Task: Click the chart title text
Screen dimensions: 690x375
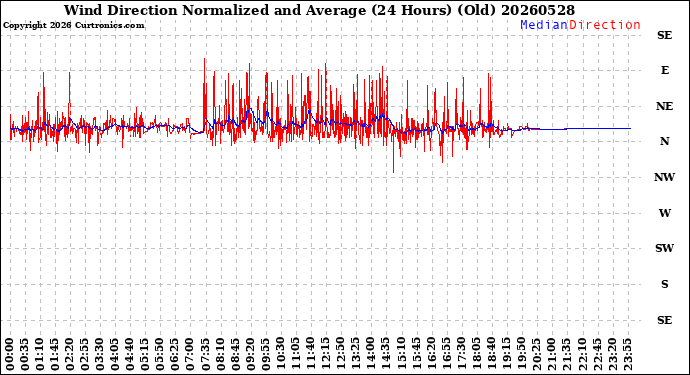Action: point(319,10)
